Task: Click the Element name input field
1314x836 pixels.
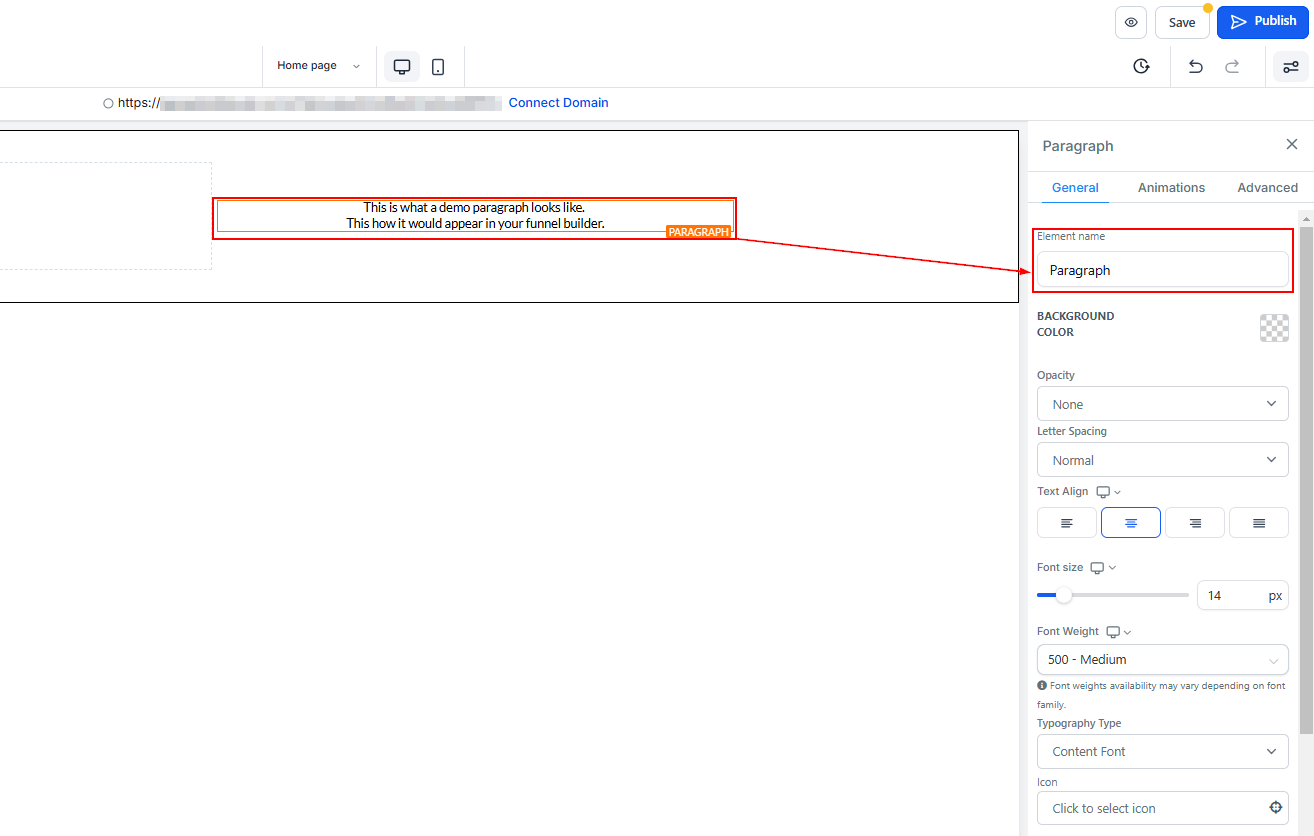Action: pos(1162,270)
